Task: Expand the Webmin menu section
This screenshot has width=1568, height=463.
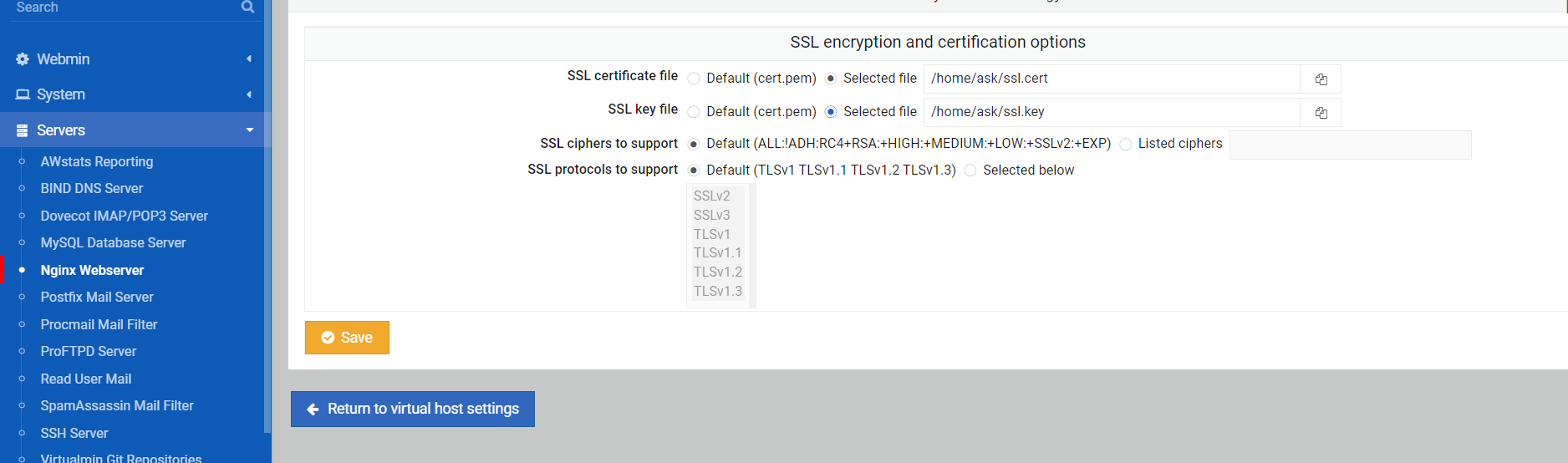Action: coord(134,59)
